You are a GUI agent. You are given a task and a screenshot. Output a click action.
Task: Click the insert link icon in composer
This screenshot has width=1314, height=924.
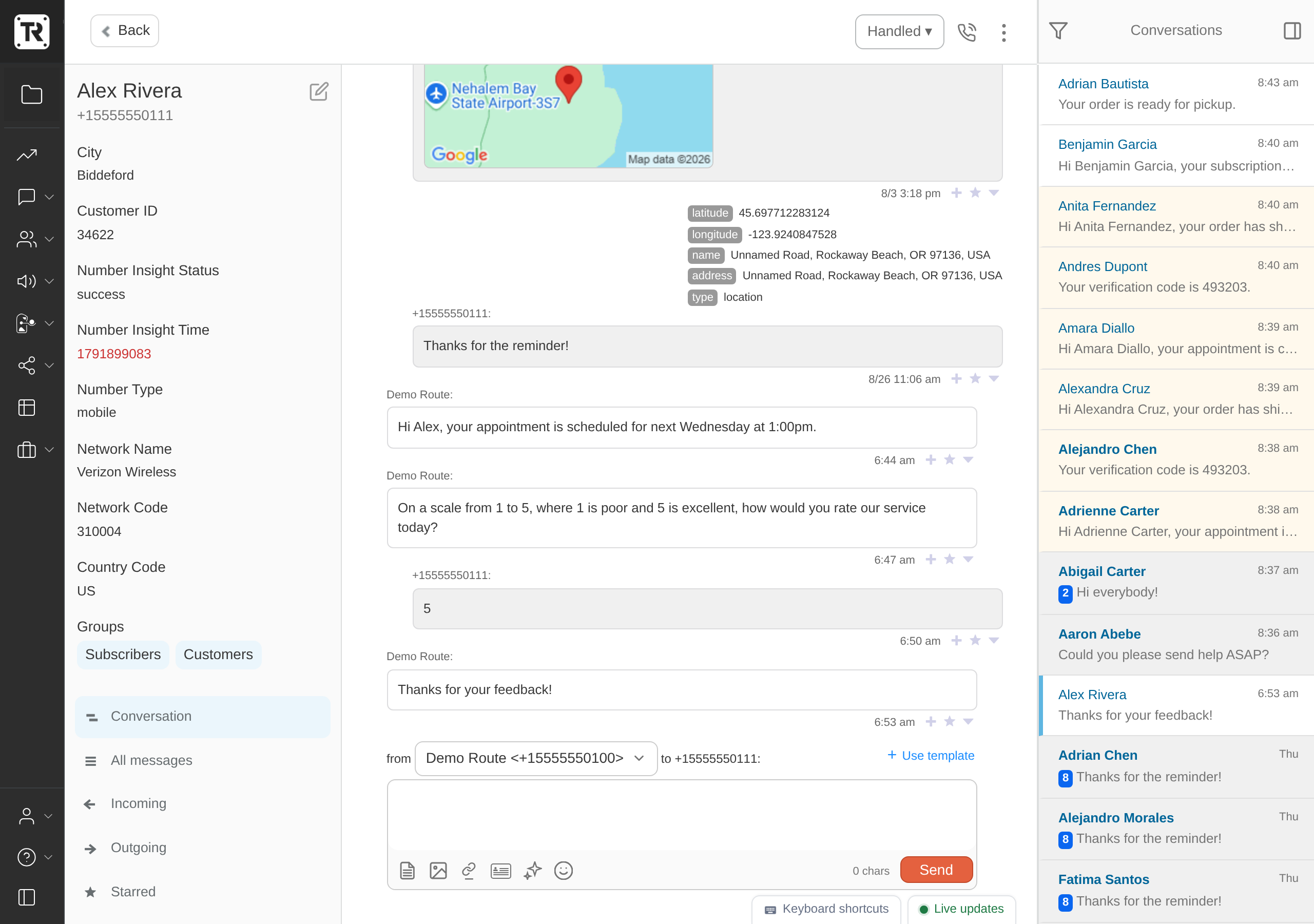469,871
